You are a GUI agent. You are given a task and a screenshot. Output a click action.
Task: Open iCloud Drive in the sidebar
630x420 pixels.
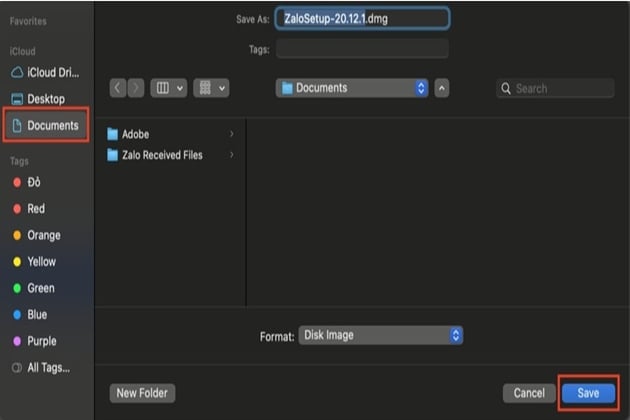coord(45,72)
